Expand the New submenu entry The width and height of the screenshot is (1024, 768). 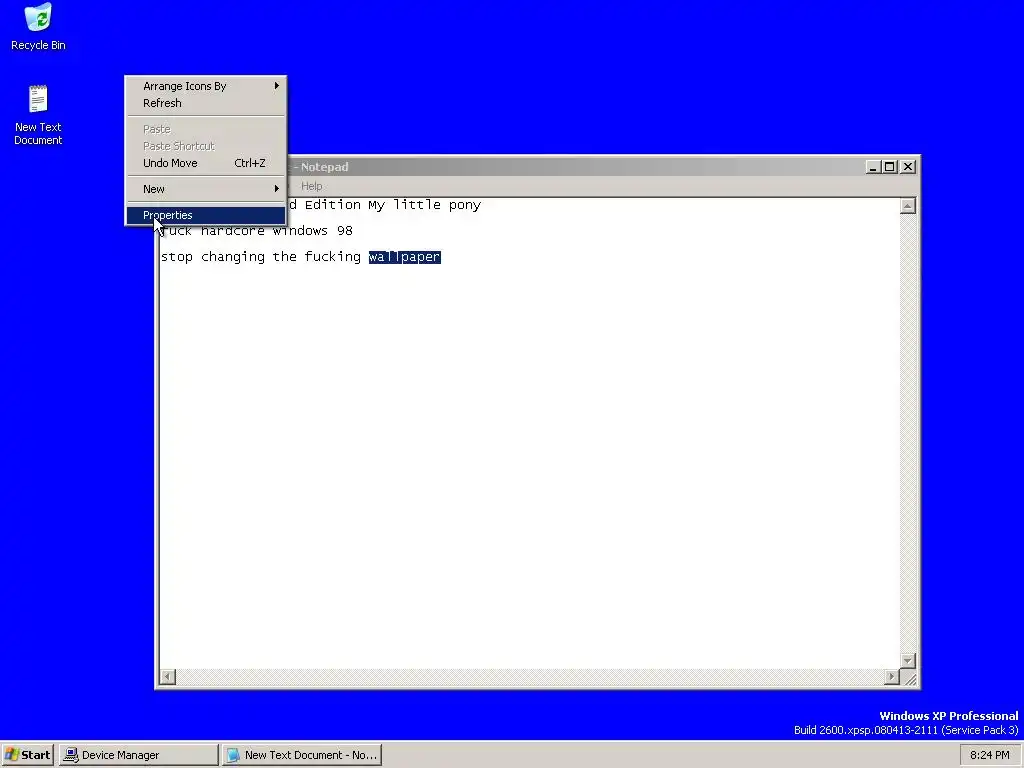coord(205,189)
